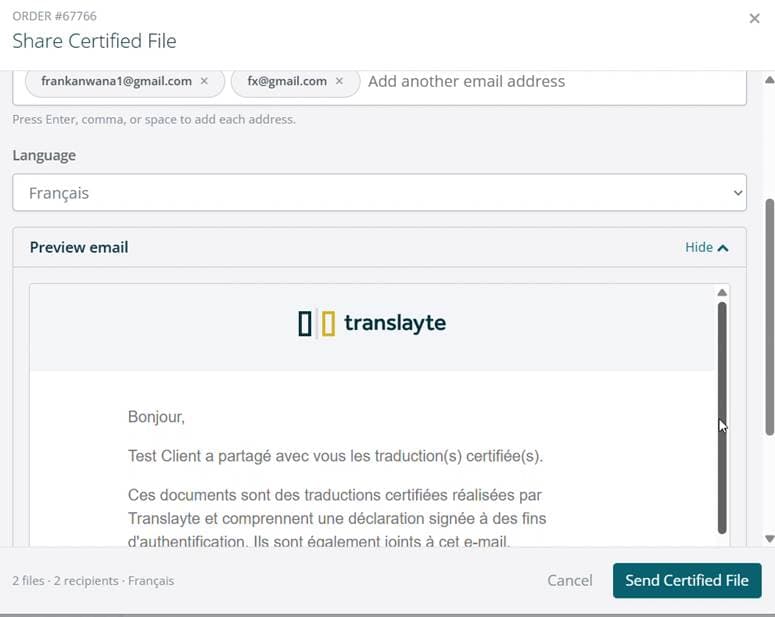
Task: Open the Language dropdown
Action: pos(380,193)
